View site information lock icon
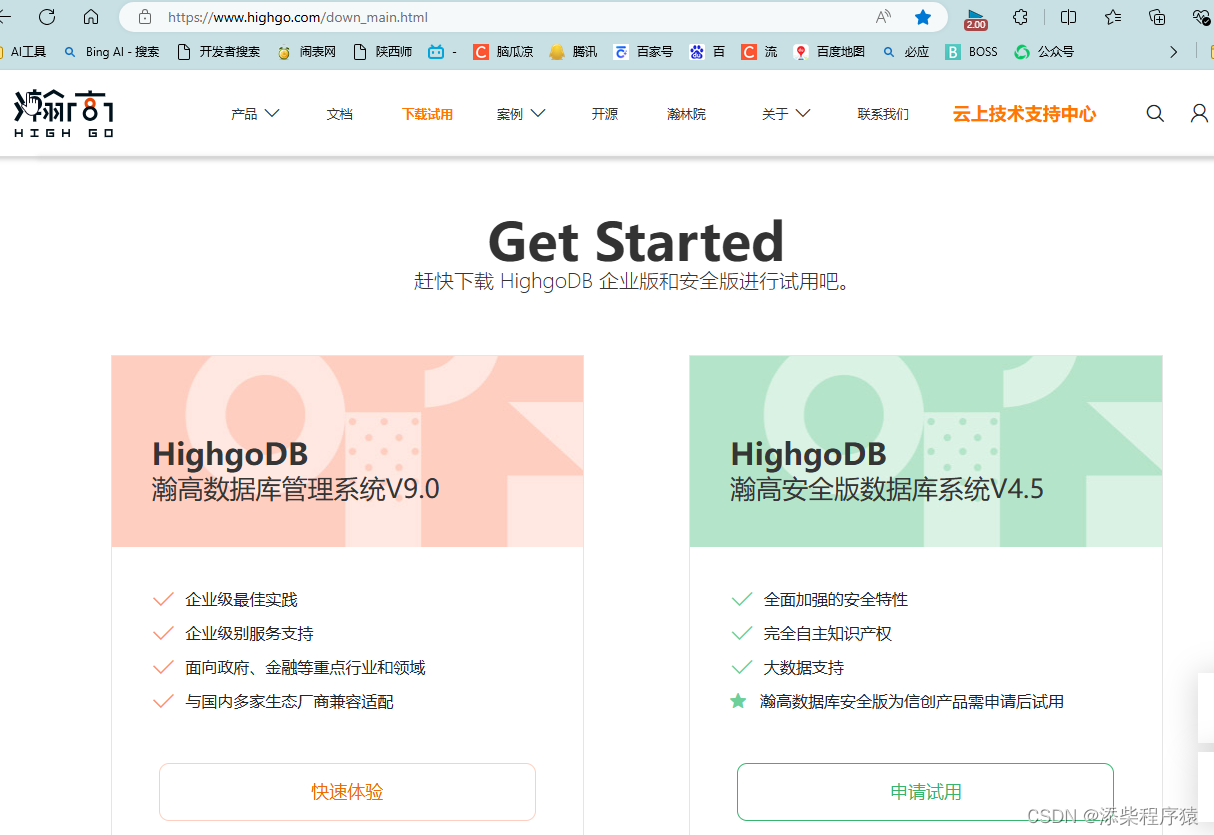This screenshot has width=1214, height=835. (145, 17)
